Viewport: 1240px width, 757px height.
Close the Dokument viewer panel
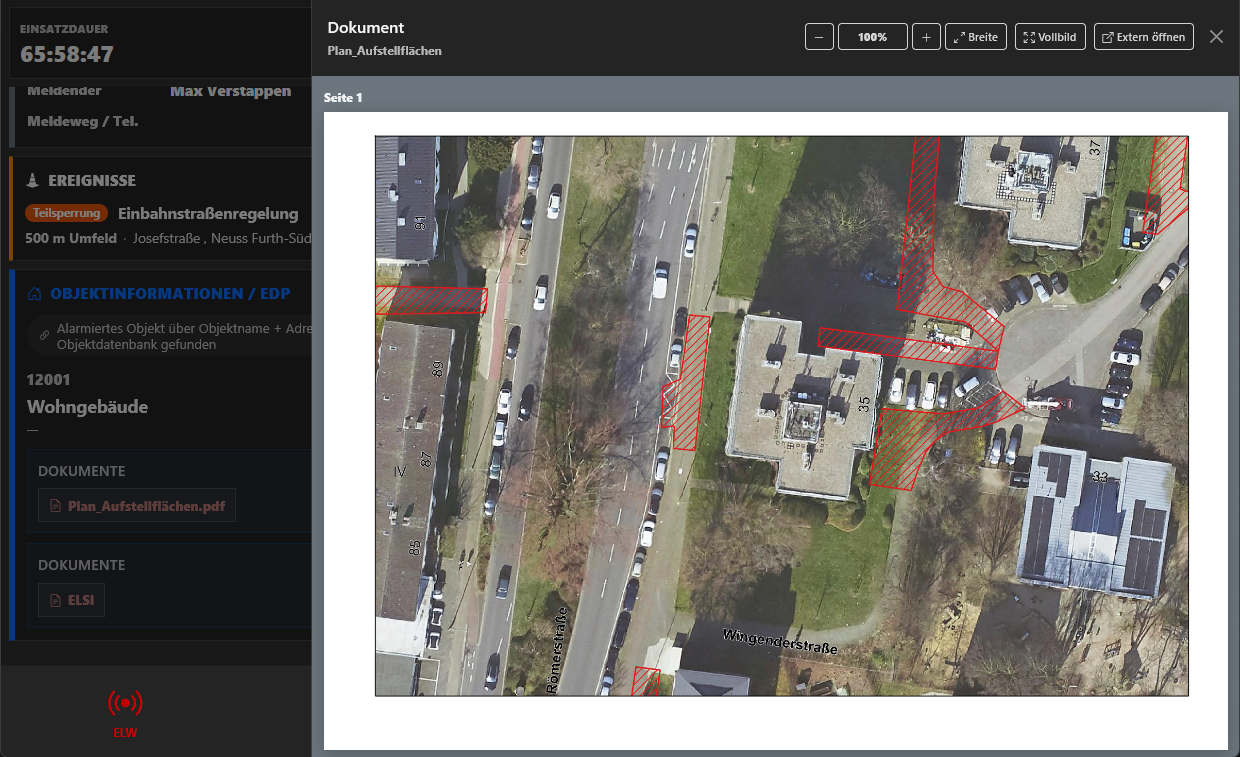1216,37
